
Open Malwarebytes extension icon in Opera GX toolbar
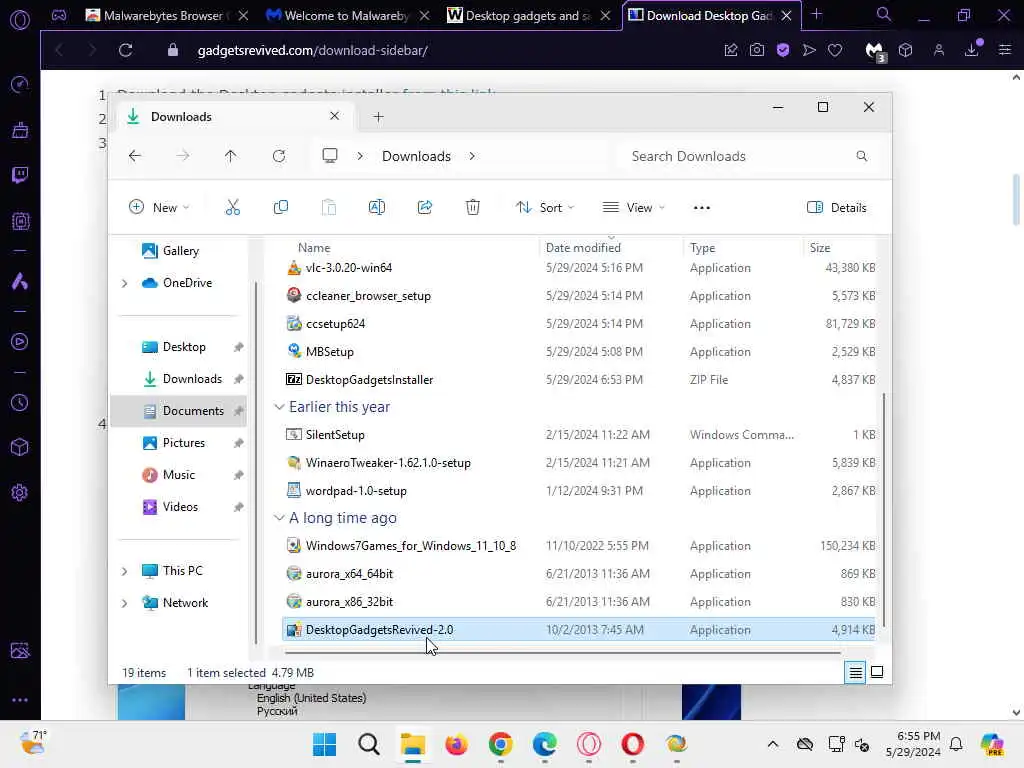click(x=874, y=51)
